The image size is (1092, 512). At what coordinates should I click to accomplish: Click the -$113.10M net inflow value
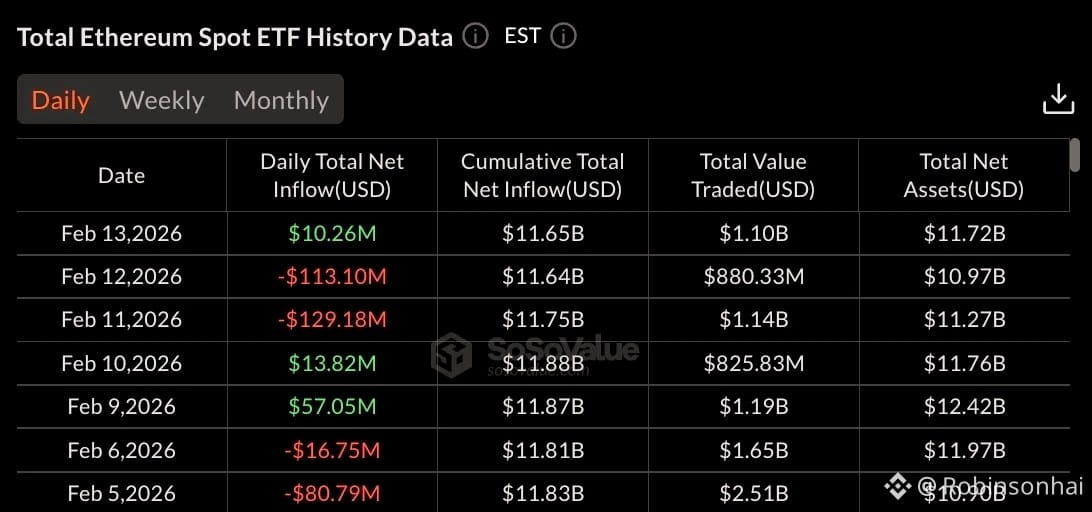(x=332, y=277)
